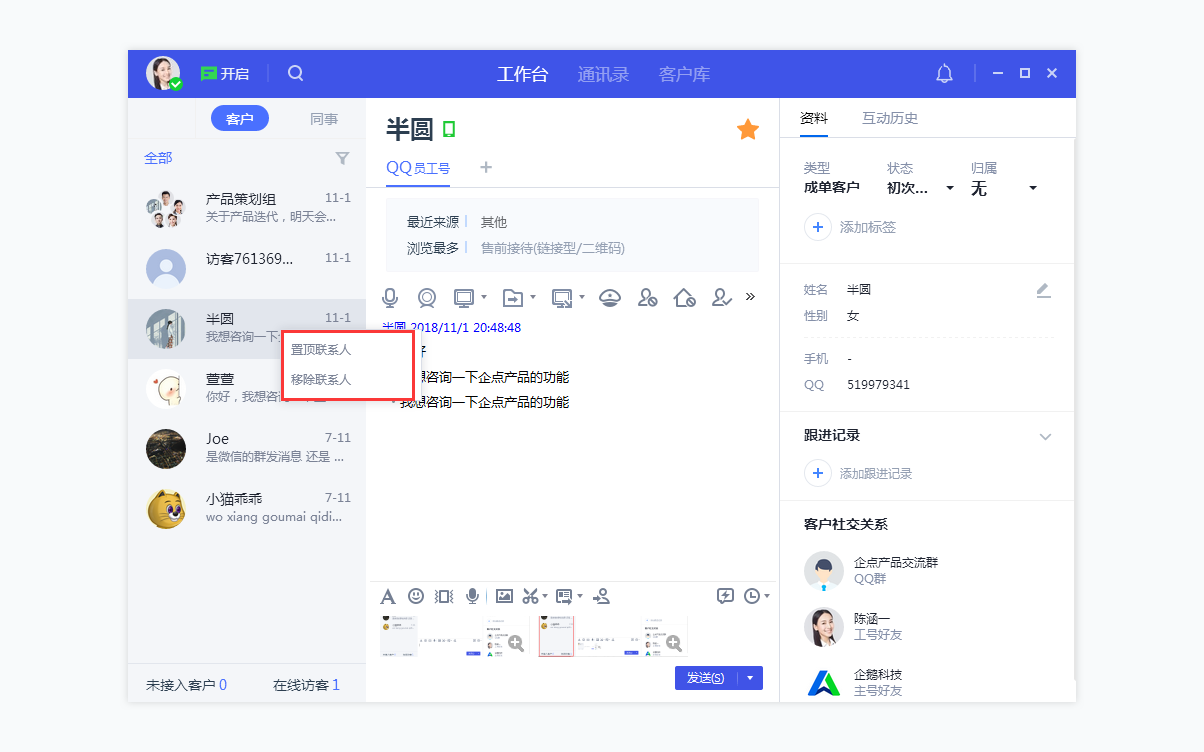The height and width of the screenshot is (752, 1204).
Task: Open the emoji smiley picker
Action: [x=416, y=595]
